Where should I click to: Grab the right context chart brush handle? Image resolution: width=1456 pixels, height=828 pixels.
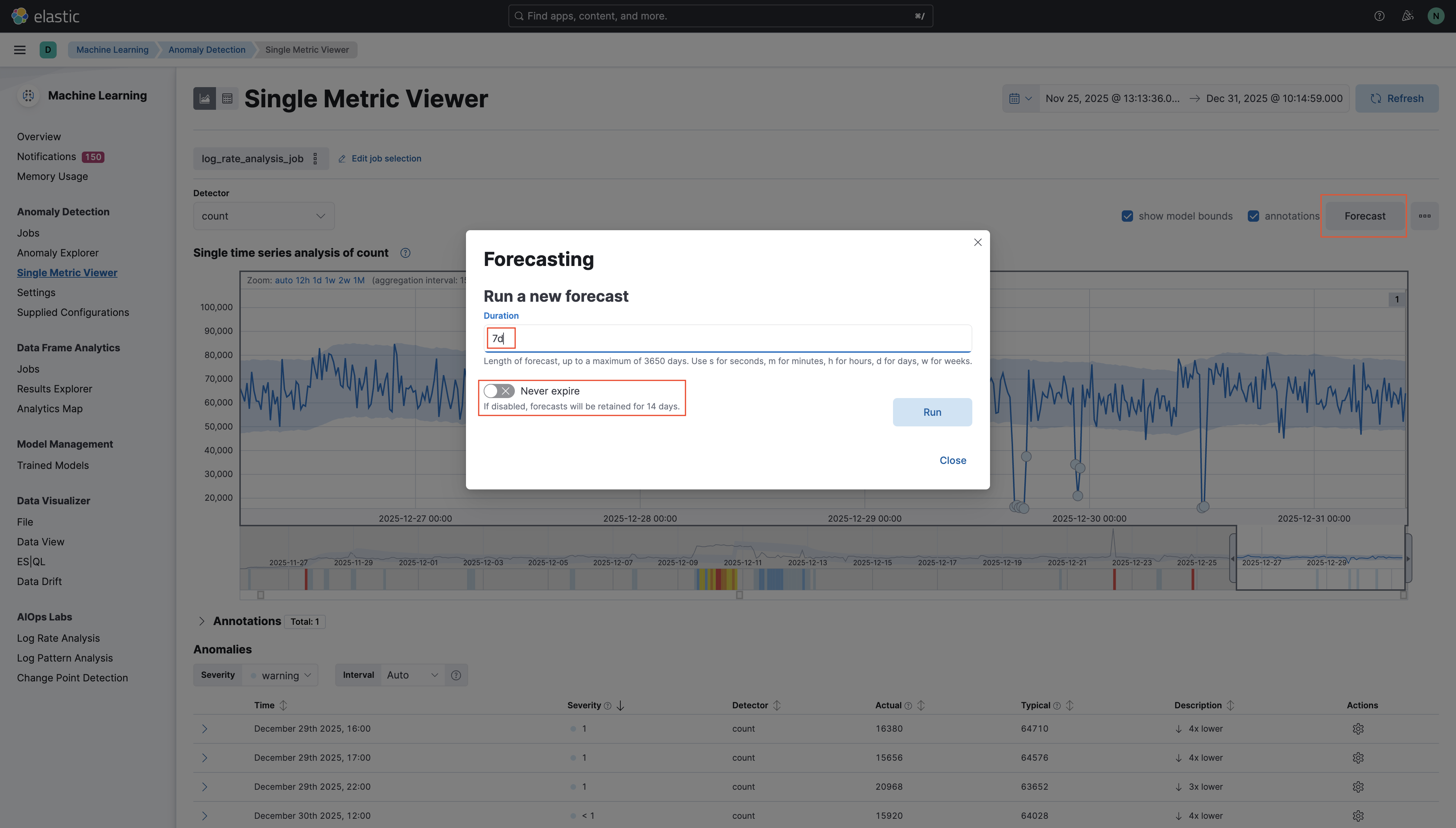point(1408,558)
